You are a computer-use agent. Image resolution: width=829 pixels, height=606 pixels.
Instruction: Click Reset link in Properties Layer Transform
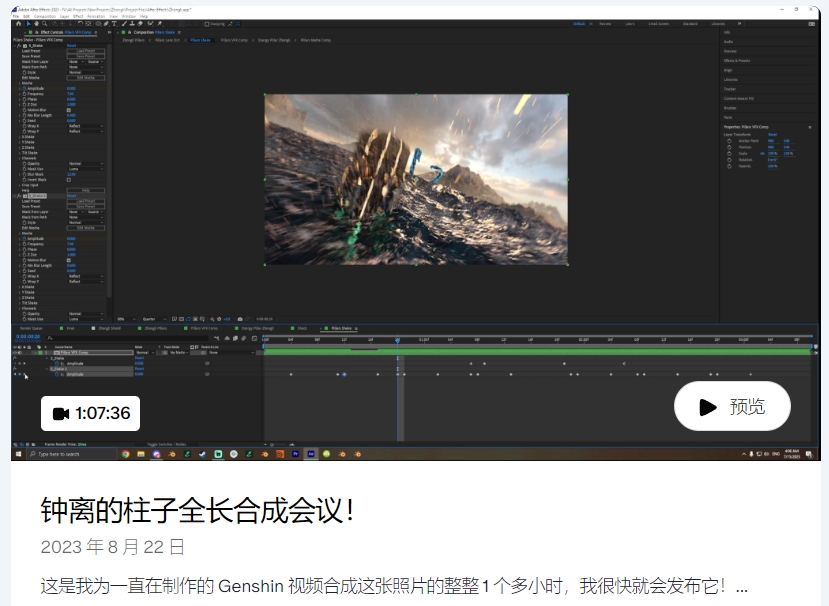coord(772,134)
